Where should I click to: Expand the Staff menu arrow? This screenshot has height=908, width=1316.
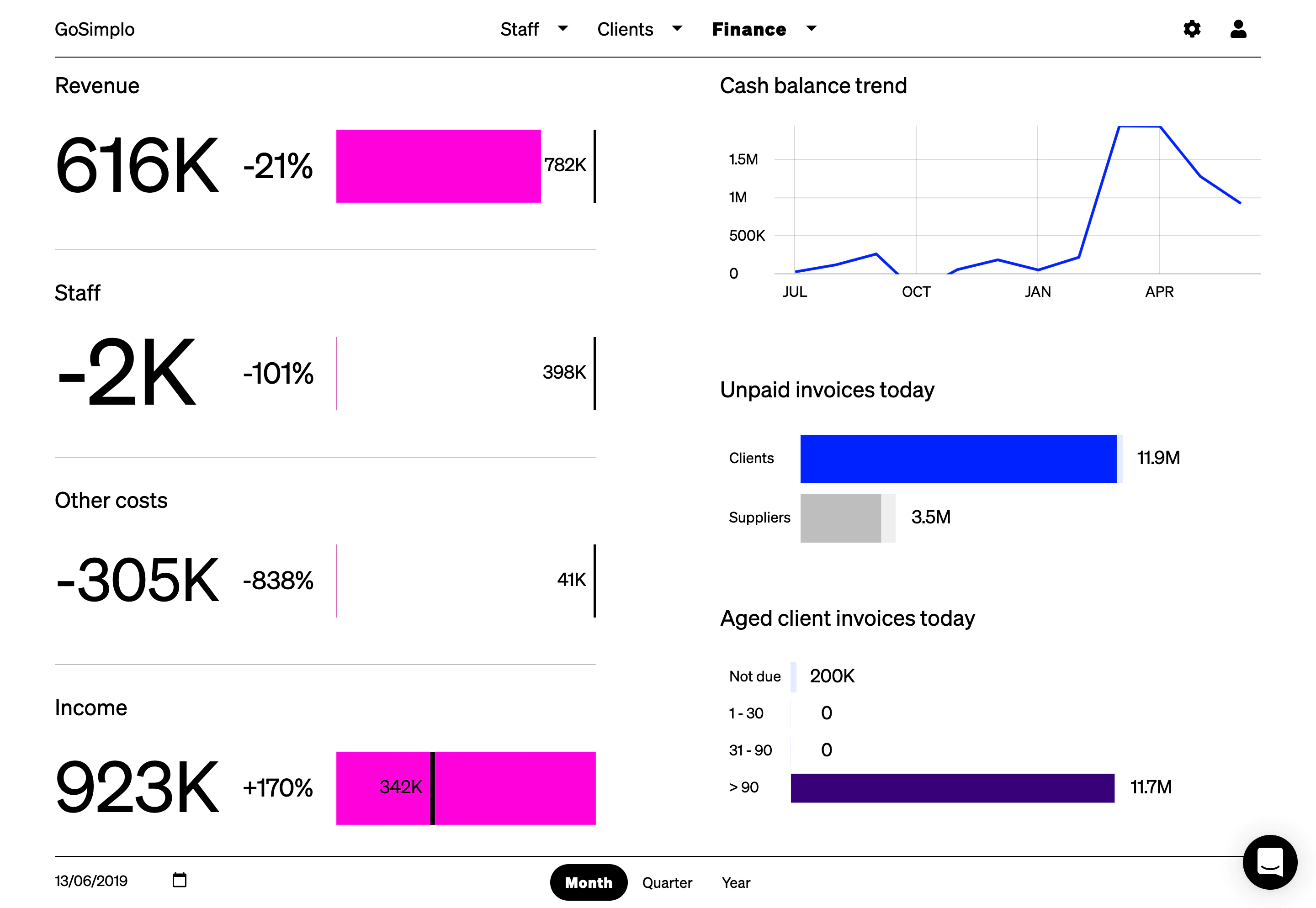click(563, 28)
